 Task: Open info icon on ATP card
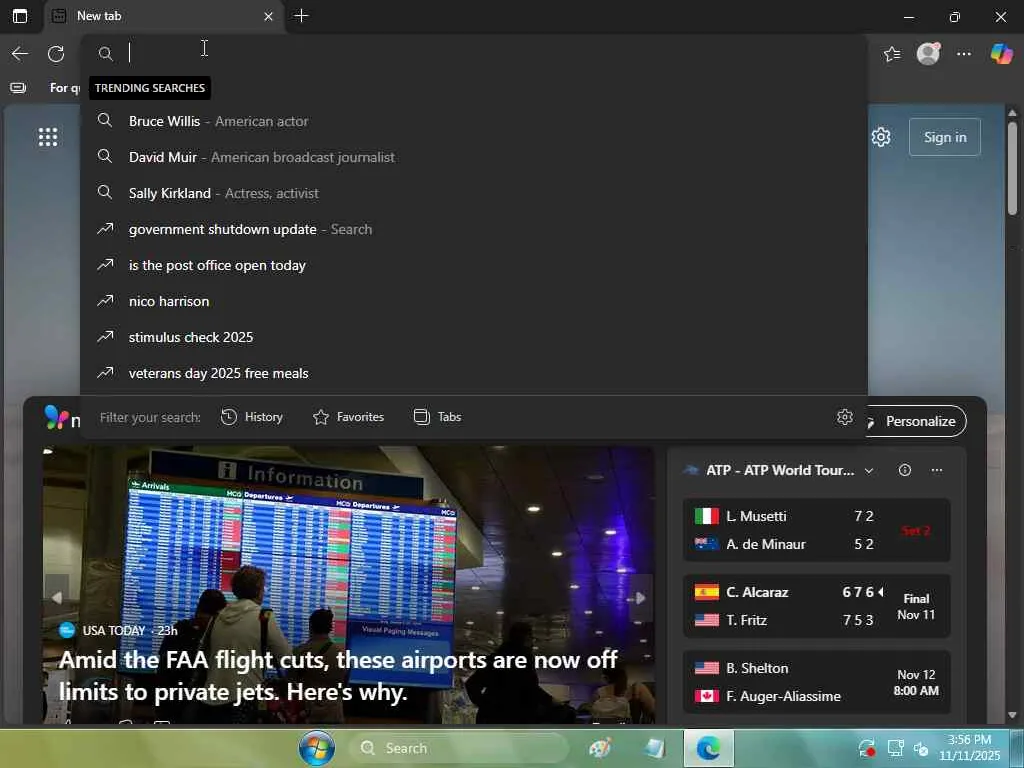click(x=904, y=470)
